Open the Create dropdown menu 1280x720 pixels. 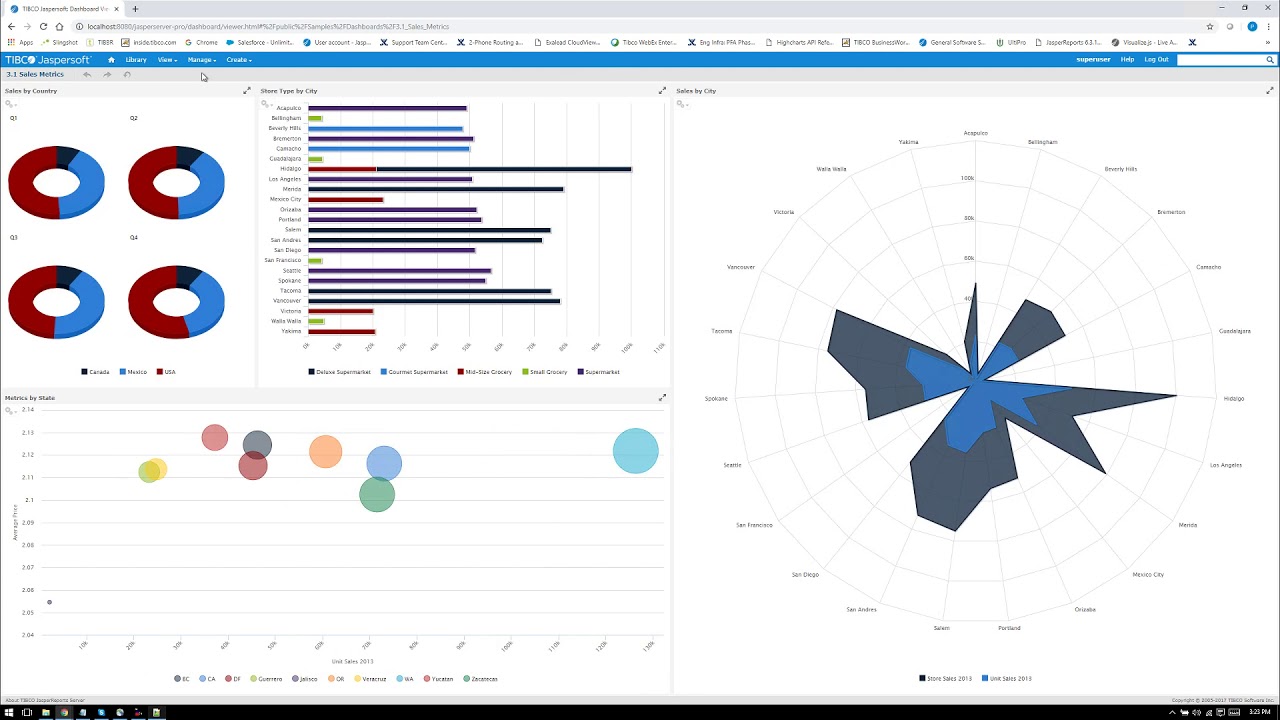238,60
